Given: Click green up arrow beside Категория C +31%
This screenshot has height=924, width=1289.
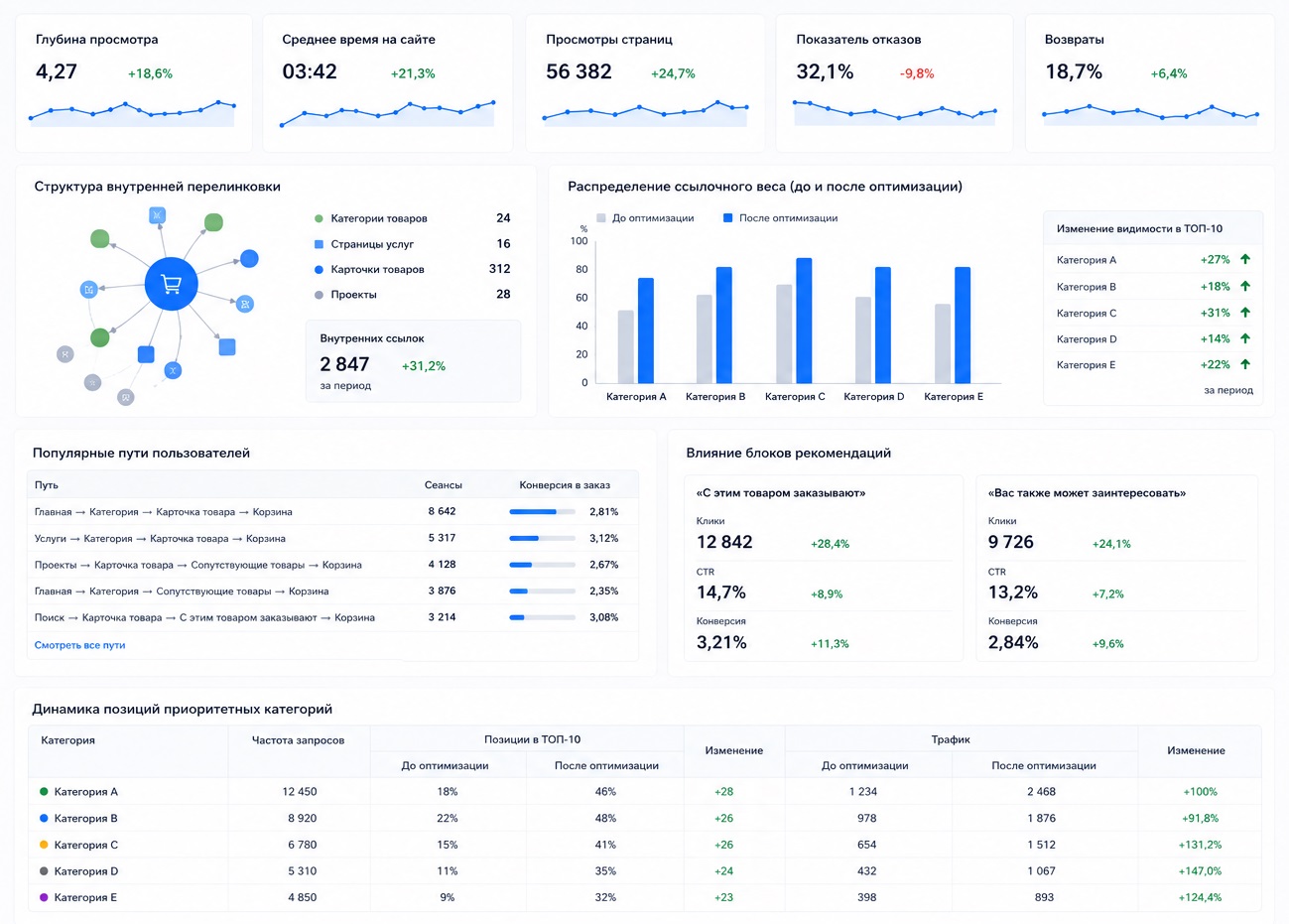Looking at the screenshot, I should 1245,313.
